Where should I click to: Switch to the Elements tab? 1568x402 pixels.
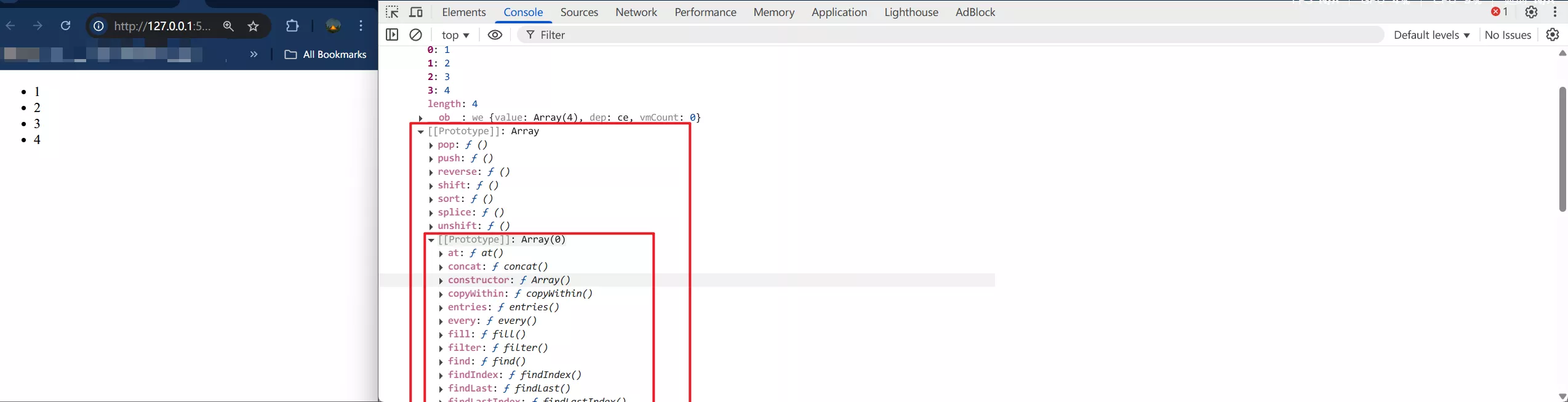(463, 12)
